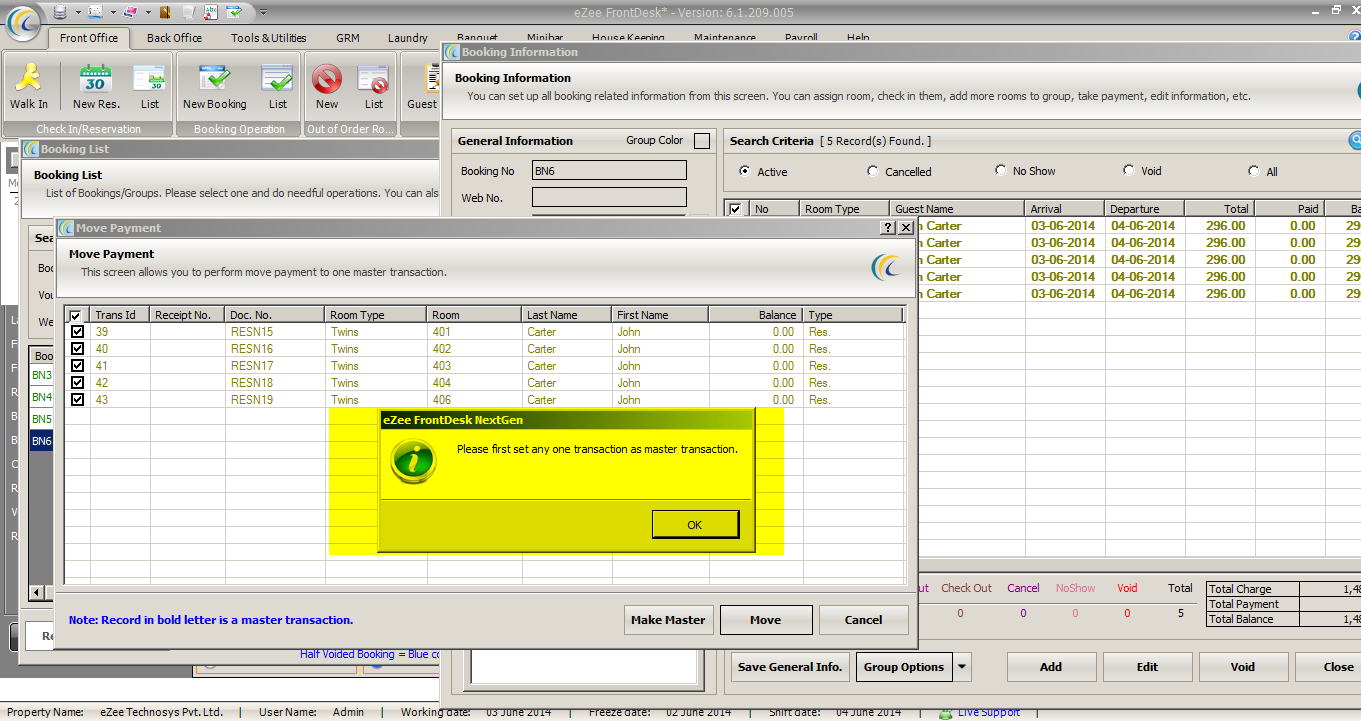Toggle the select-all checkbox in Booking Information grid
This screenshot has width=1361, height=721.
736,209
